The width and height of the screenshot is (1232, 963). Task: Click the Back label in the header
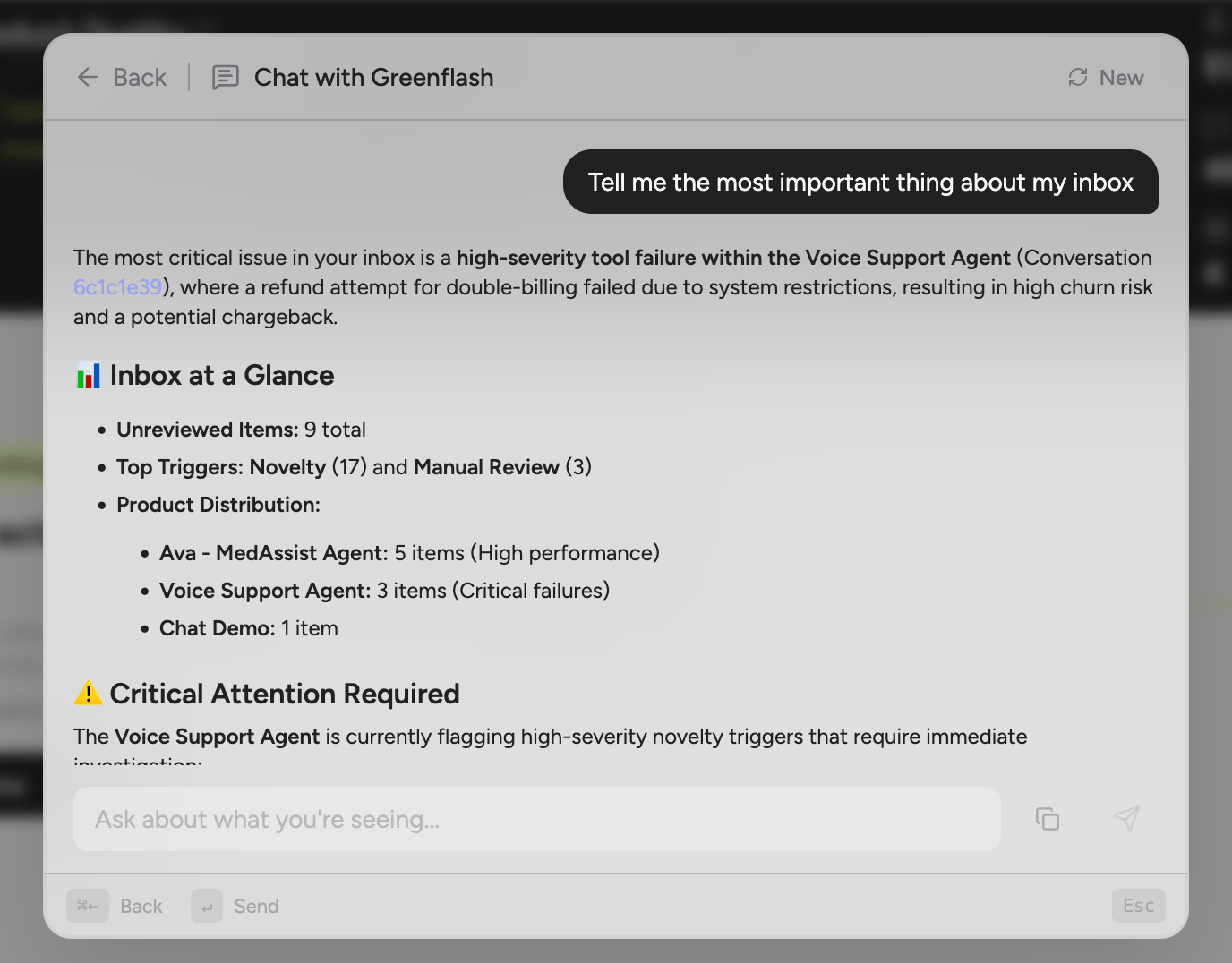(140, 78)
